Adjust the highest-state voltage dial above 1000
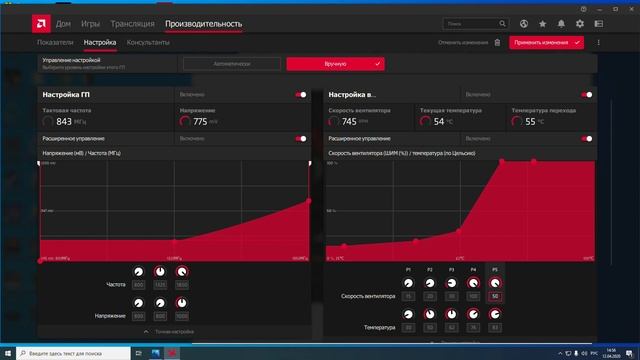Screen dimensions: 640x360 (182, 303)
